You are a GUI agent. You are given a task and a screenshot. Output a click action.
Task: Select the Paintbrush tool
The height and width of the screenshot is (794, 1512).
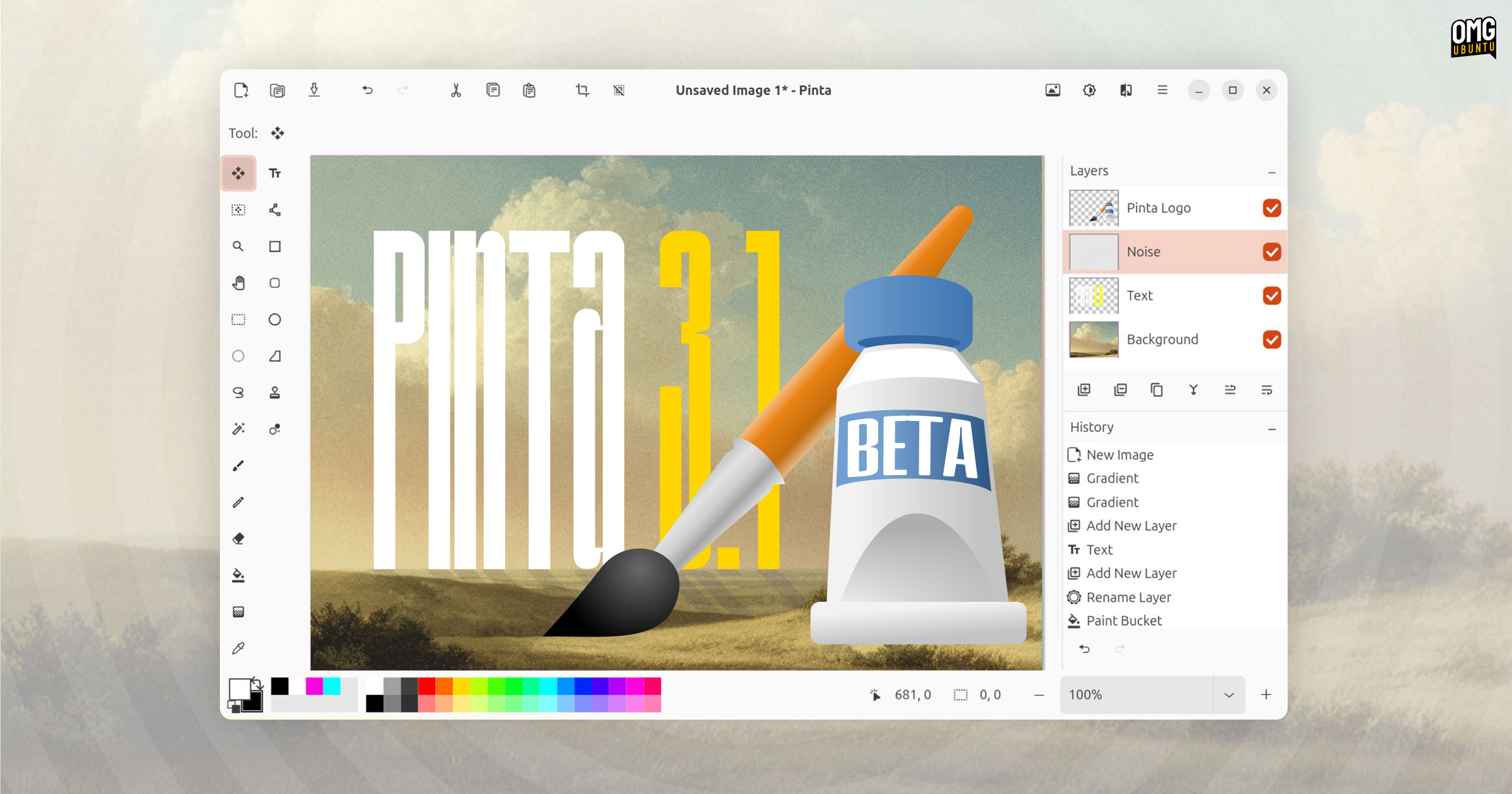point(239,466)
